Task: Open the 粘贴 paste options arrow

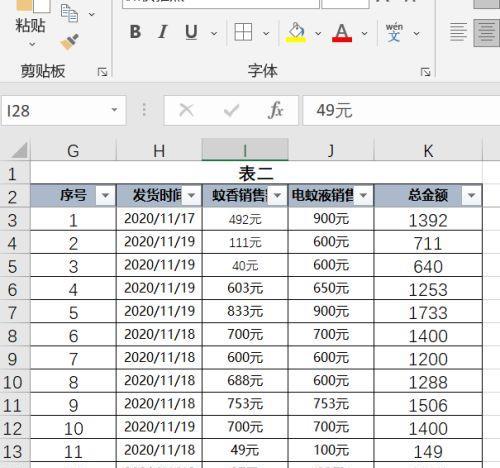Action: [32, 44]
